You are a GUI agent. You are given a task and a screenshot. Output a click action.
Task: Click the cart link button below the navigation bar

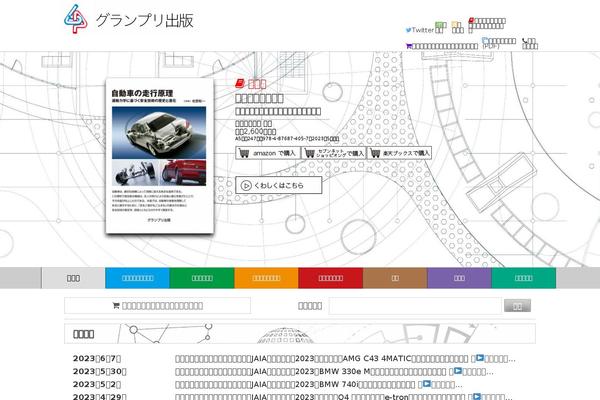[x=157, y=305]
